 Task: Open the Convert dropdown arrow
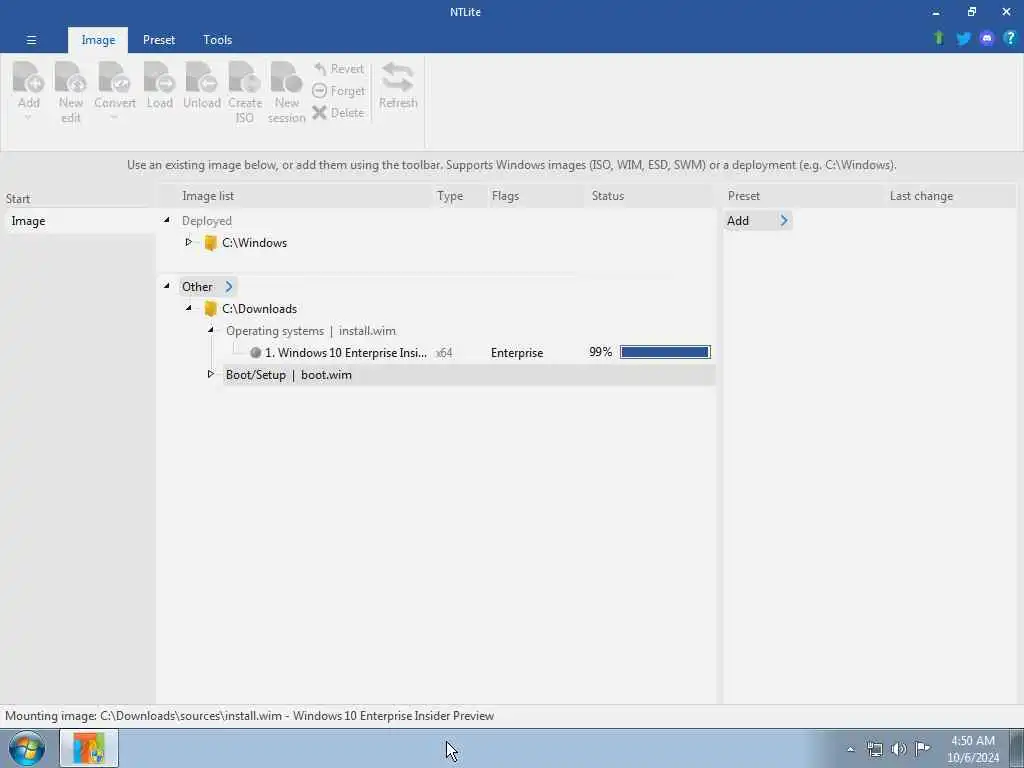(114, 118)
